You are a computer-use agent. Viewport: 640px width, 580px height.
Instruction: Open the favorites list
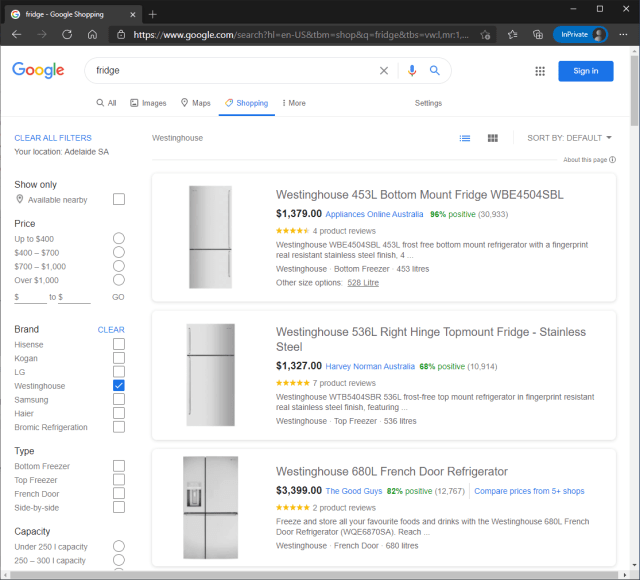point(513,35)
